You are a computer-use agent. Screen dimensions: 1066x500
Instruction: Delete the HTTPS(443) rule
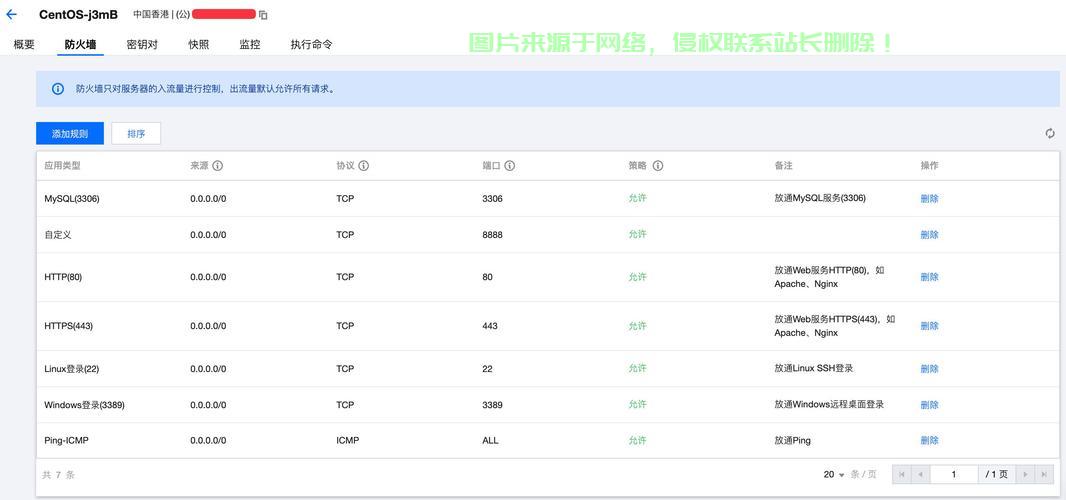(929, 326)
